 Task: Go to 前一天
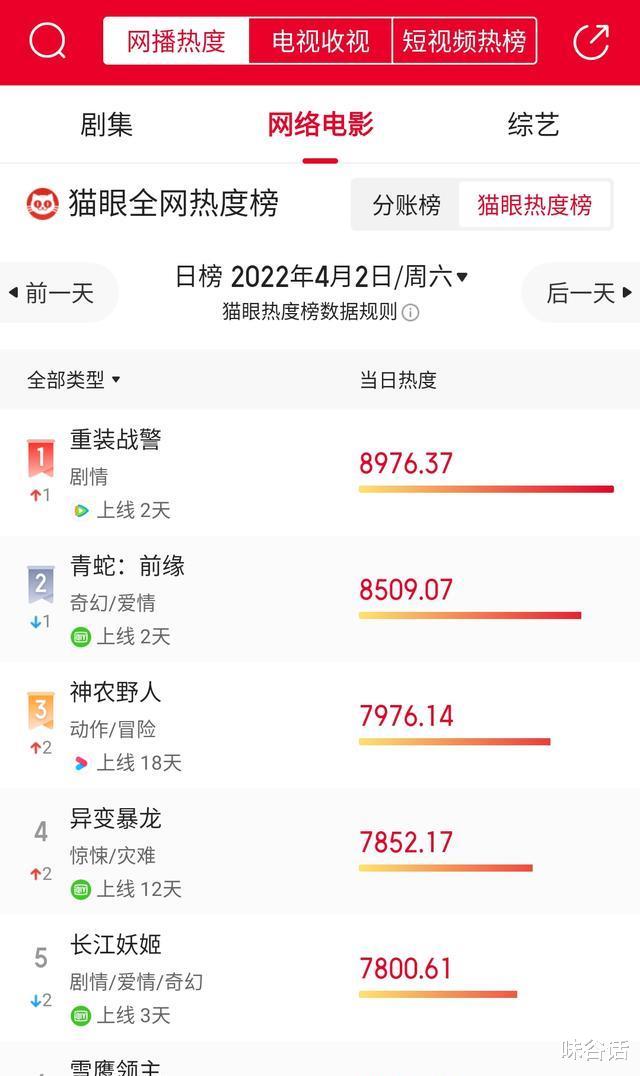[58, 293]
